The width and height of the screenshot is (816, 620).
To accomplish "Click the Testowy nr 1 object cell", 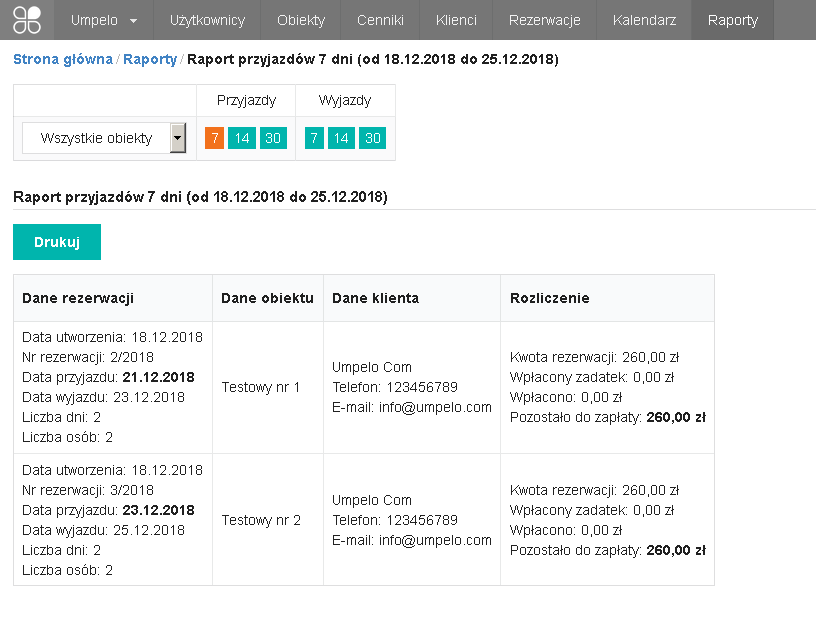I will pos(261,387).
